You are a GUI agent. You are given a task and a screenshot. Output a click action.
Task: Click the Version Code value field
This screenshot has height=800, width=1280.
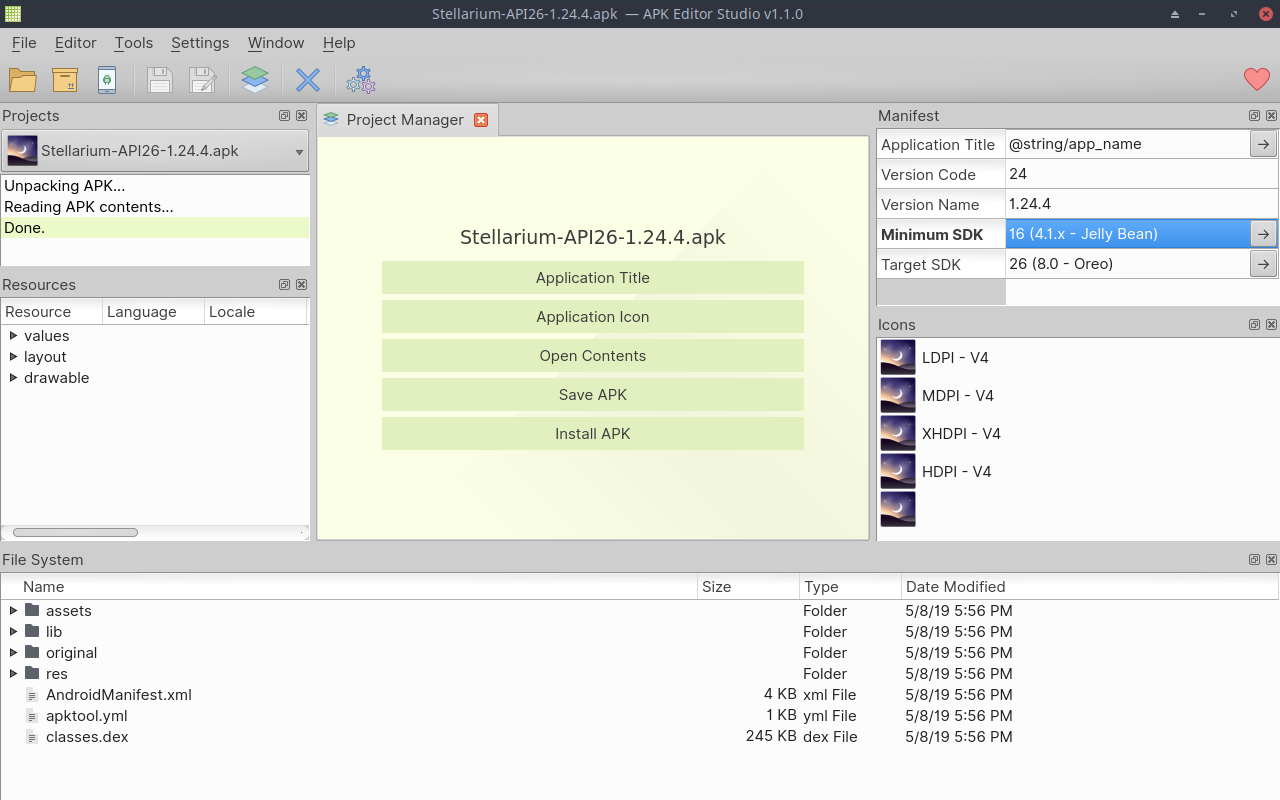(1142, 174)
